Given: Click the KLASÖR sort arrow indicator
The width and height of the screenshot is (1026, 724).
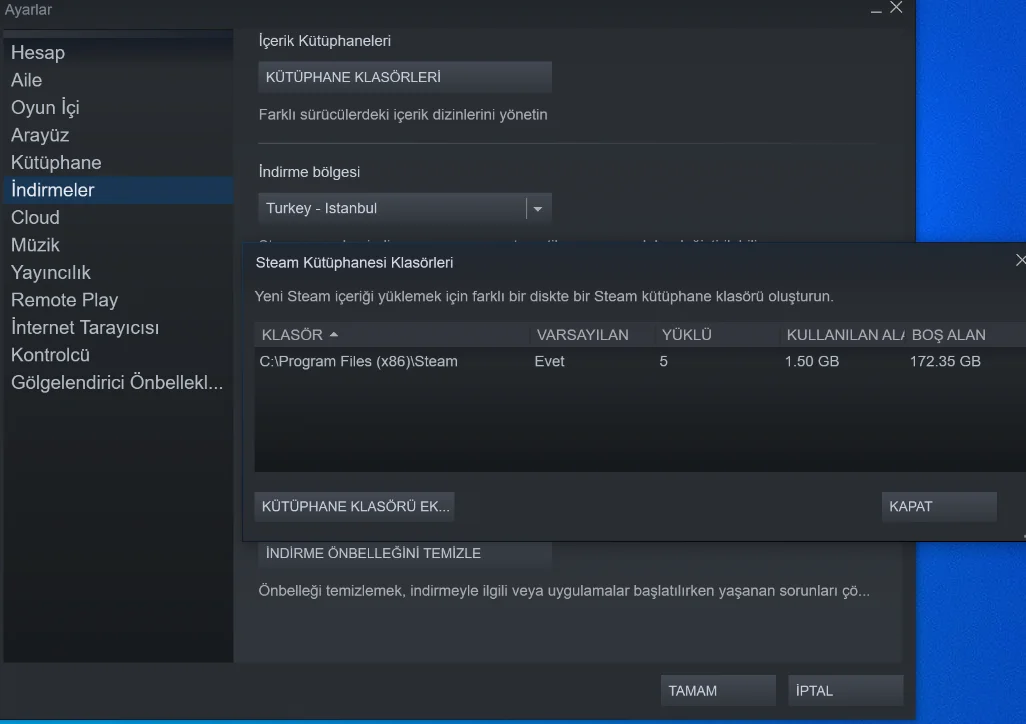Looking at the screenshot, I should (334, 335).
